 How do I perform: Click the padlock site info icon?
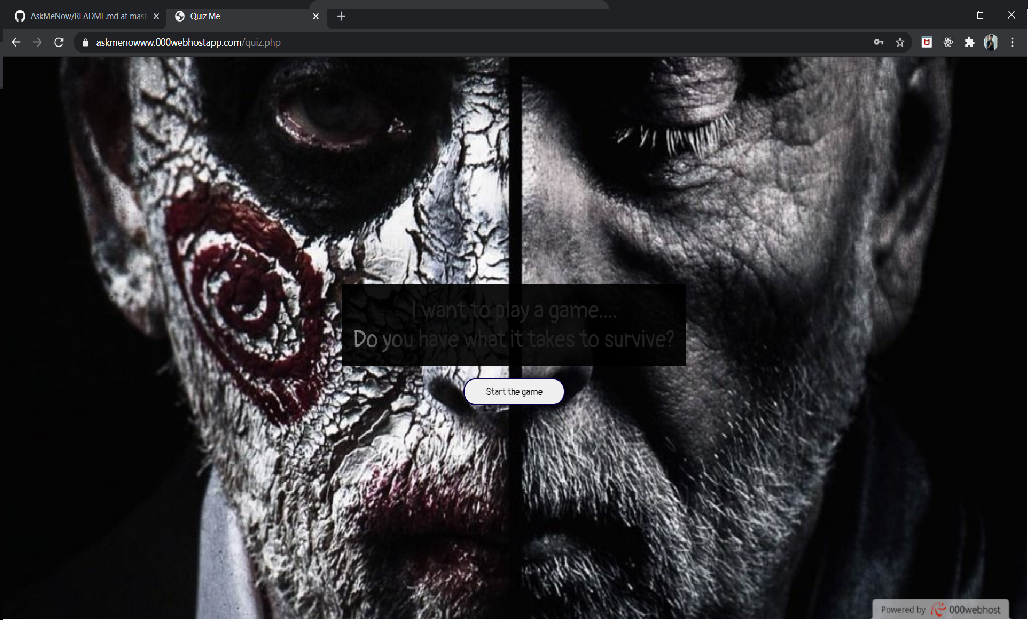click(85, 43)
